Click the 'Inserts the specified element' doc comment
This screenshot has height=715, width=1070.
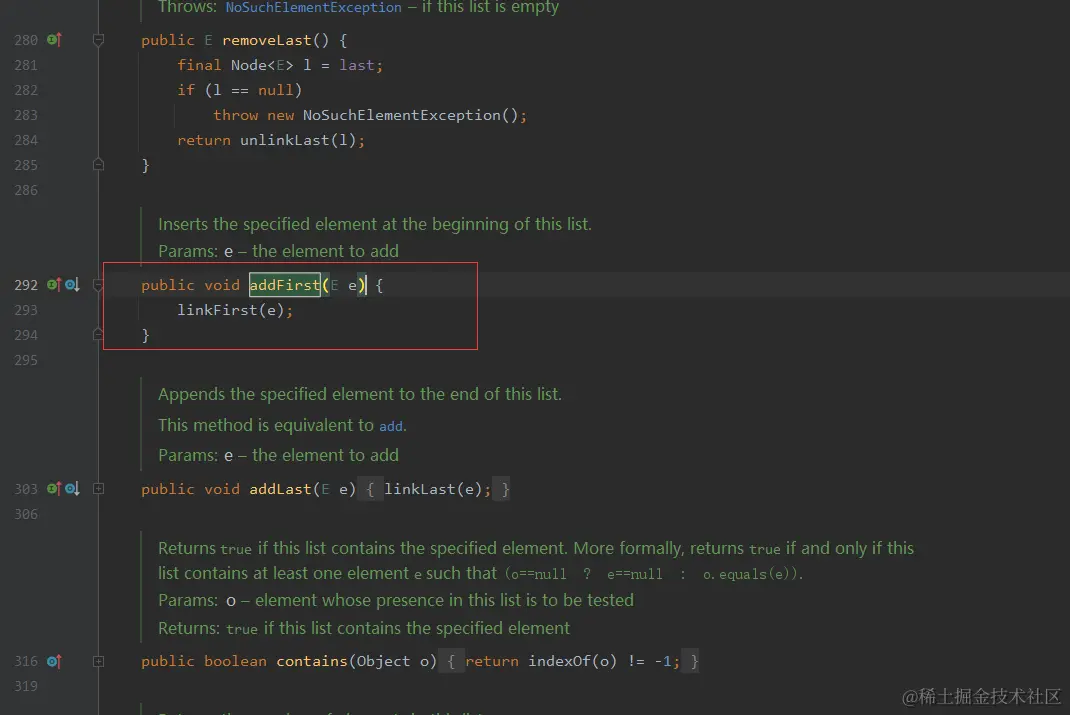(375, 224)
